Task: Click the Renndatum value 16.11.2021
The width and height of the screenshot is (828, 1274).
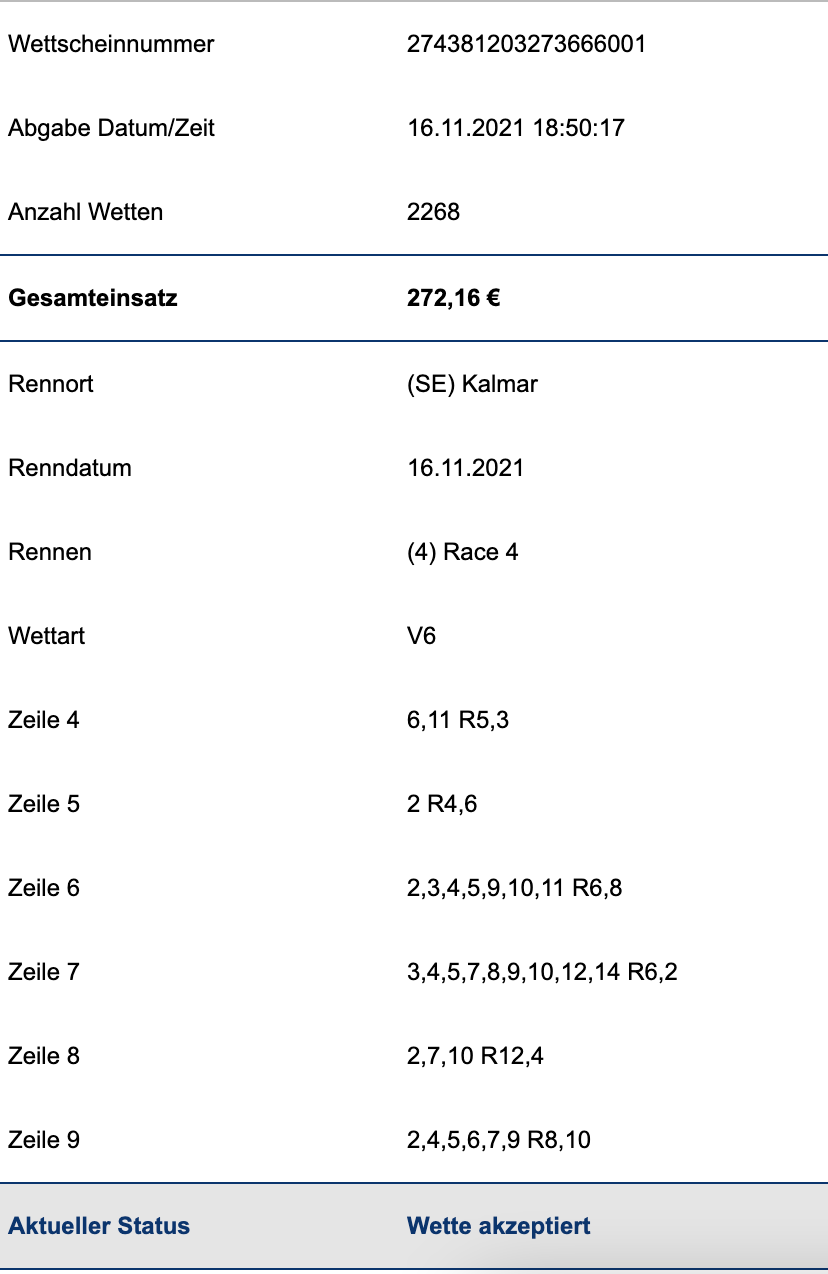Action: [x=465, y=468]
